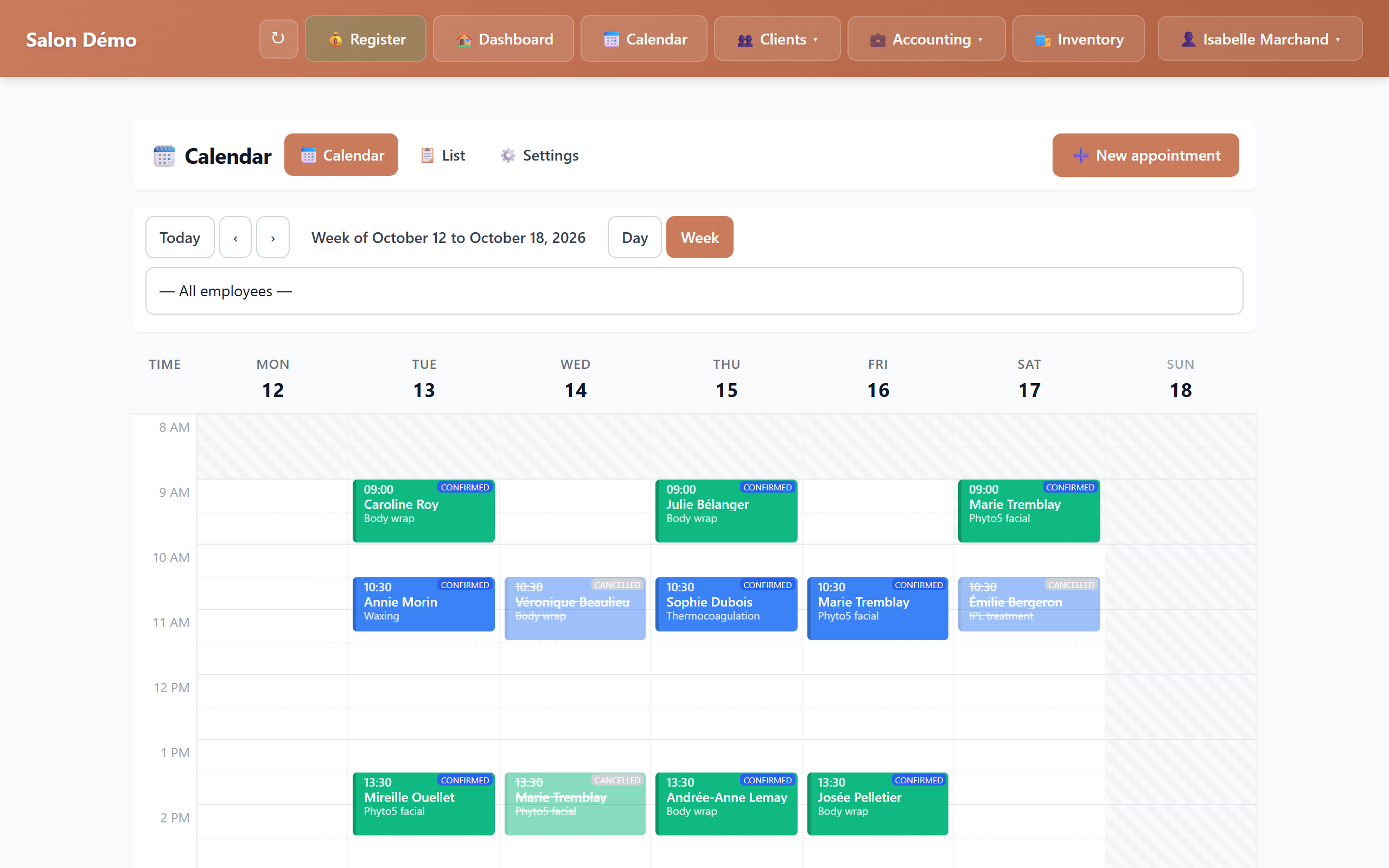
Task: Open Caroline Roy 09:00 Body wrap appointment
Action: [x=424, y=511]
